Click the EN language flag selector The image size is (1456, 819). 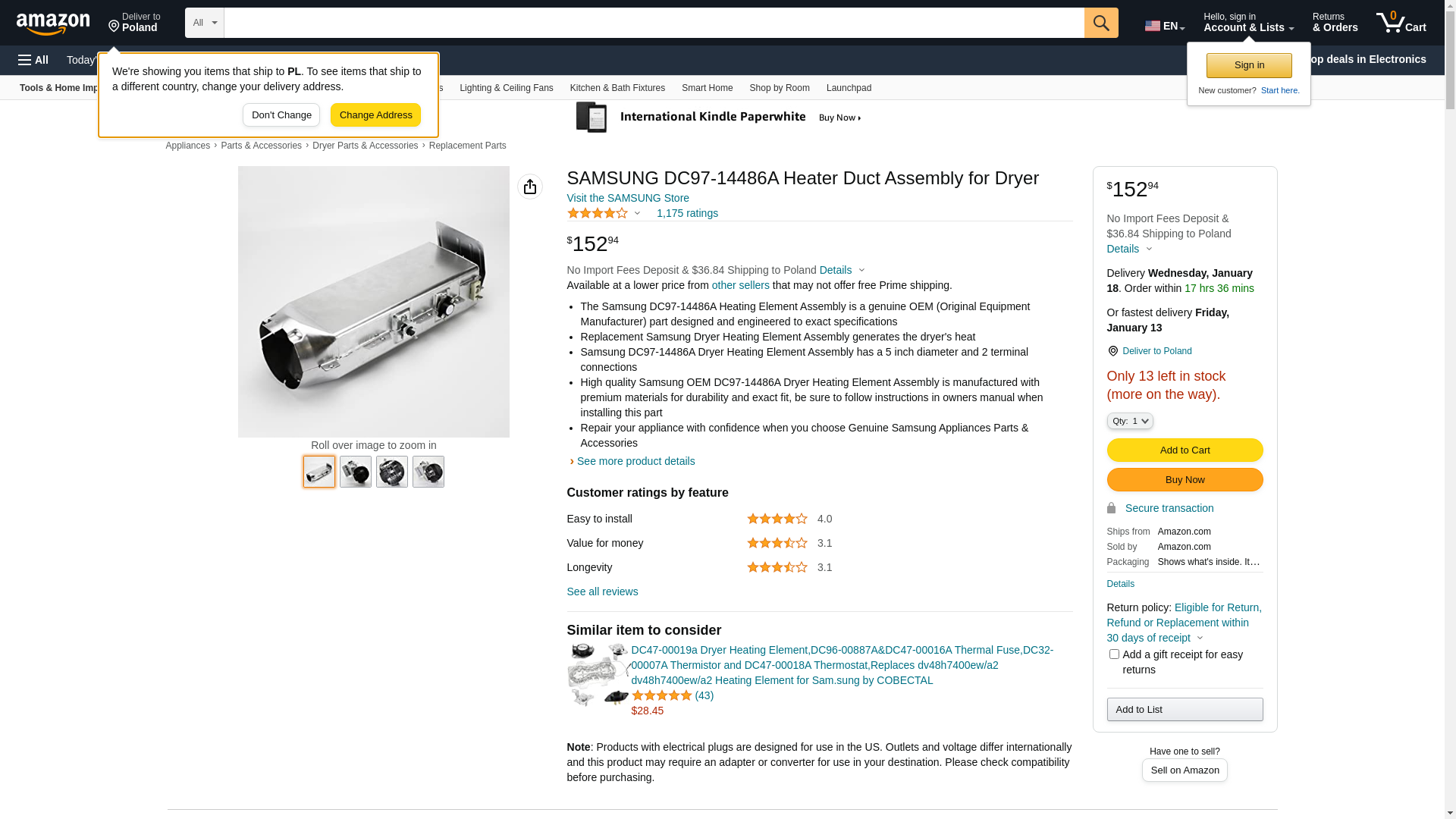tap(1164, 26)
